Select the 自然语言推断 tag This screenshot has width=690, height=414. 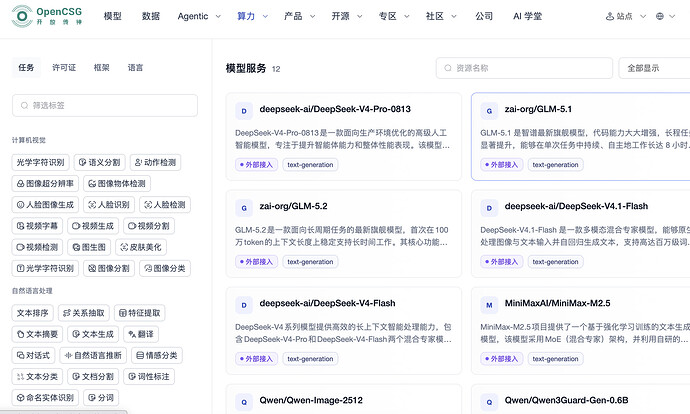click(x=93, y=355)
